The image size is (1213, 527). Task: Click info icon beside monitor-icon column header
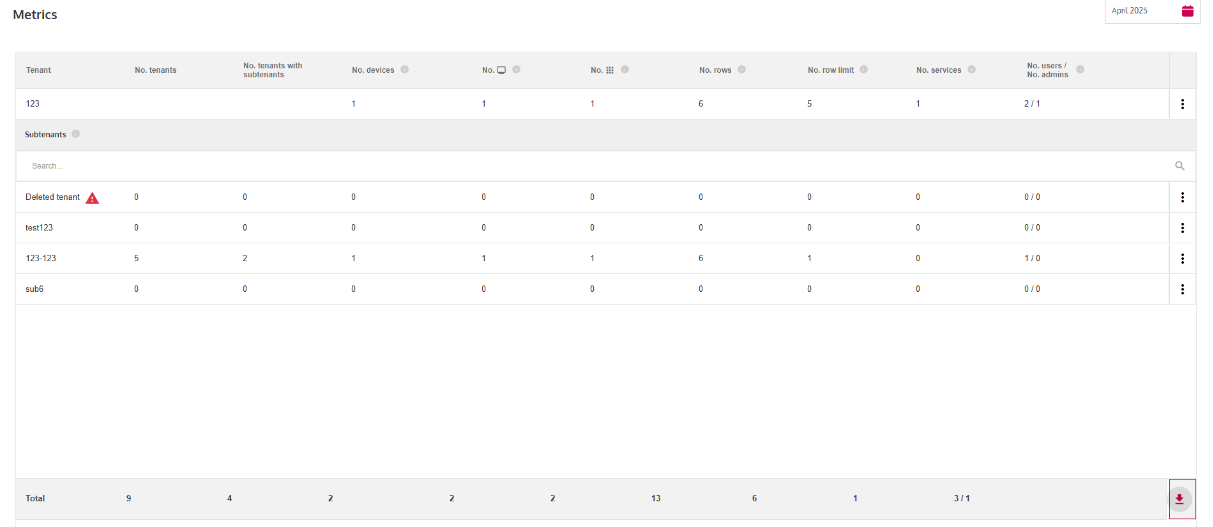[x=516, y=70]
